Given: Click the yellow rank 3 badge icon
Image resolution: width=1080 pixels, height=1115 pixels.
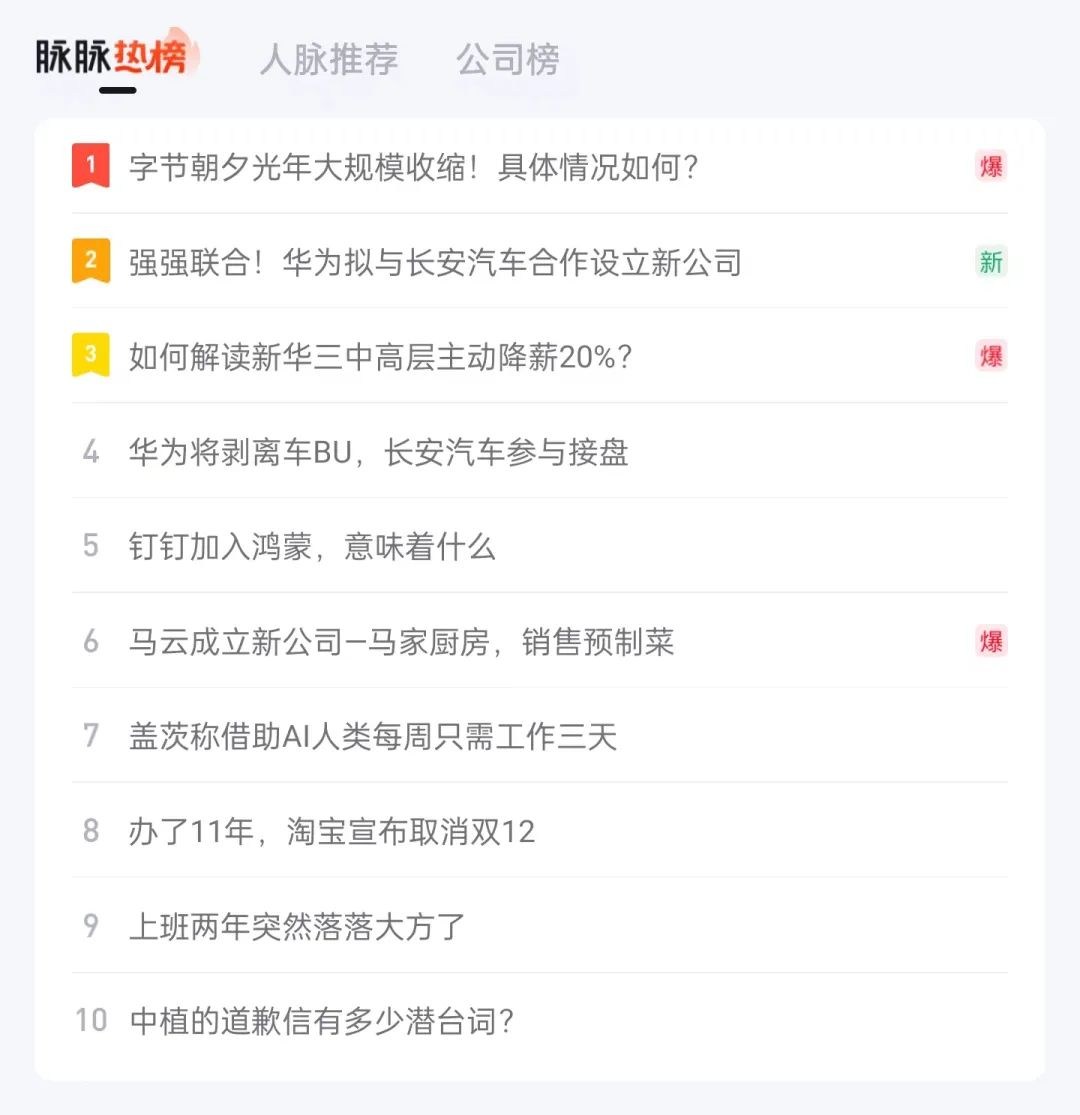Looking at the screenshot, I should tap(91, 356).
